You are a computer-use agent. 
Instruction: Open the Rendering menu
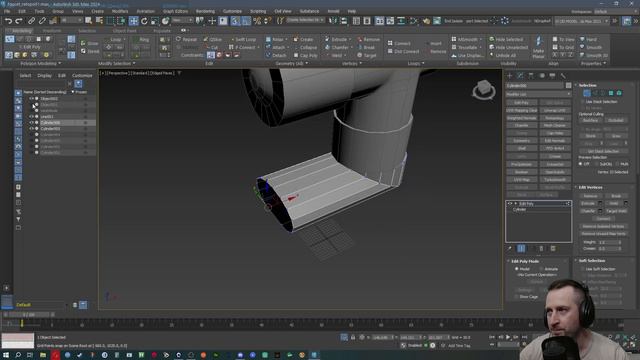point(205,11)
